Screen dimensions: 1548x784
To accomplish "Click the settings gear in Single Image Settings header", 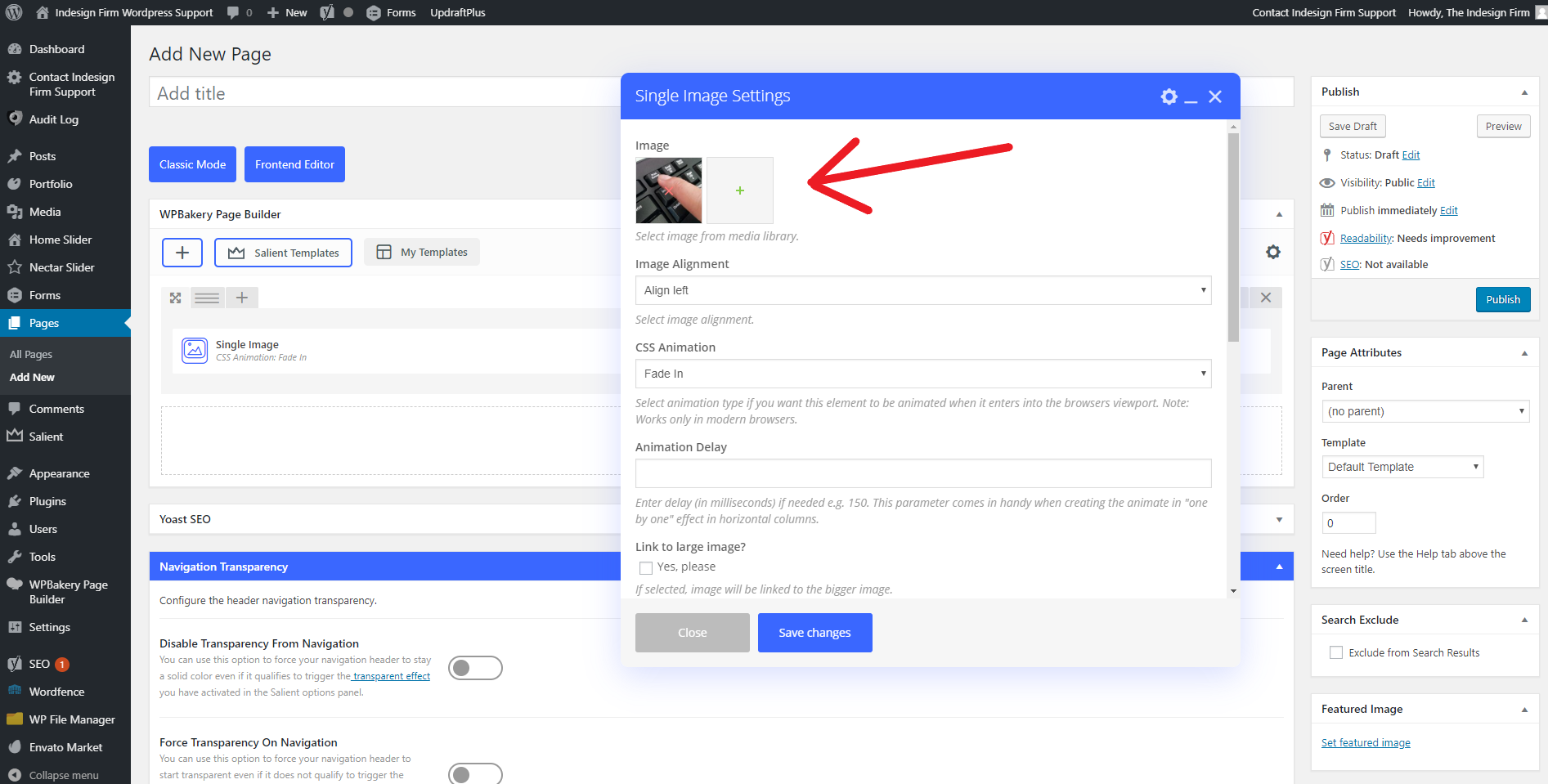I will (1169, 96).
